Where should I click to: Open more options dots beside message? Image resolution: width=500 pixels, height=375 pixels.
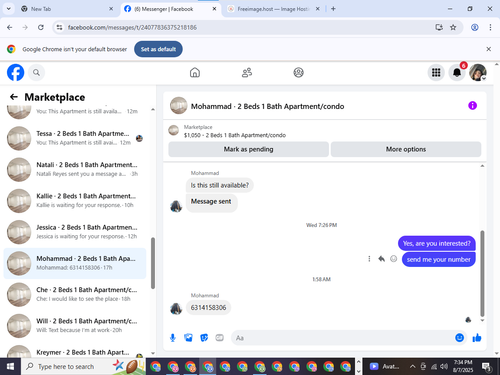pos(369,259)
